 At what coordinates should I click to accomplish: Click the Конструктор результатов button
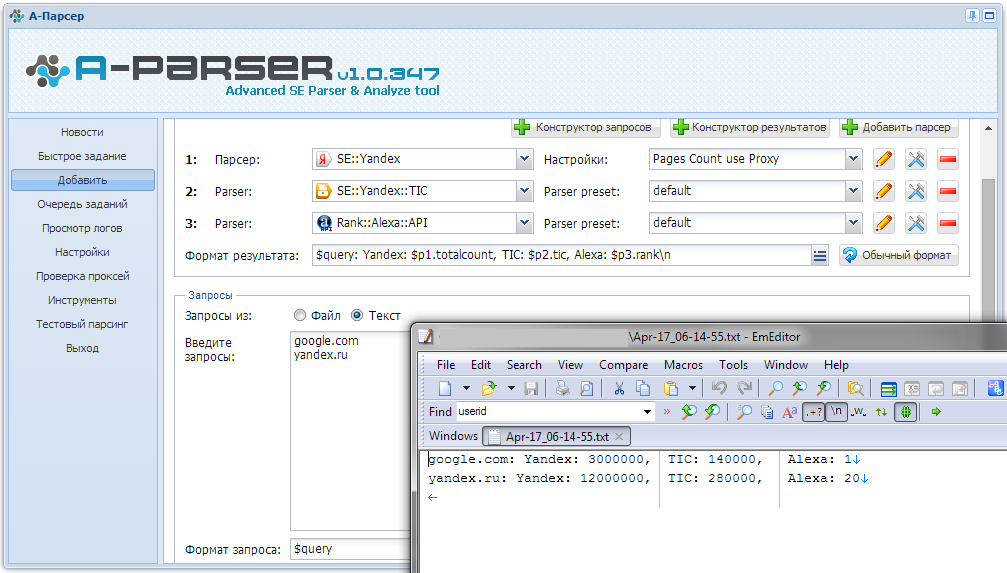tap(750, 127)
